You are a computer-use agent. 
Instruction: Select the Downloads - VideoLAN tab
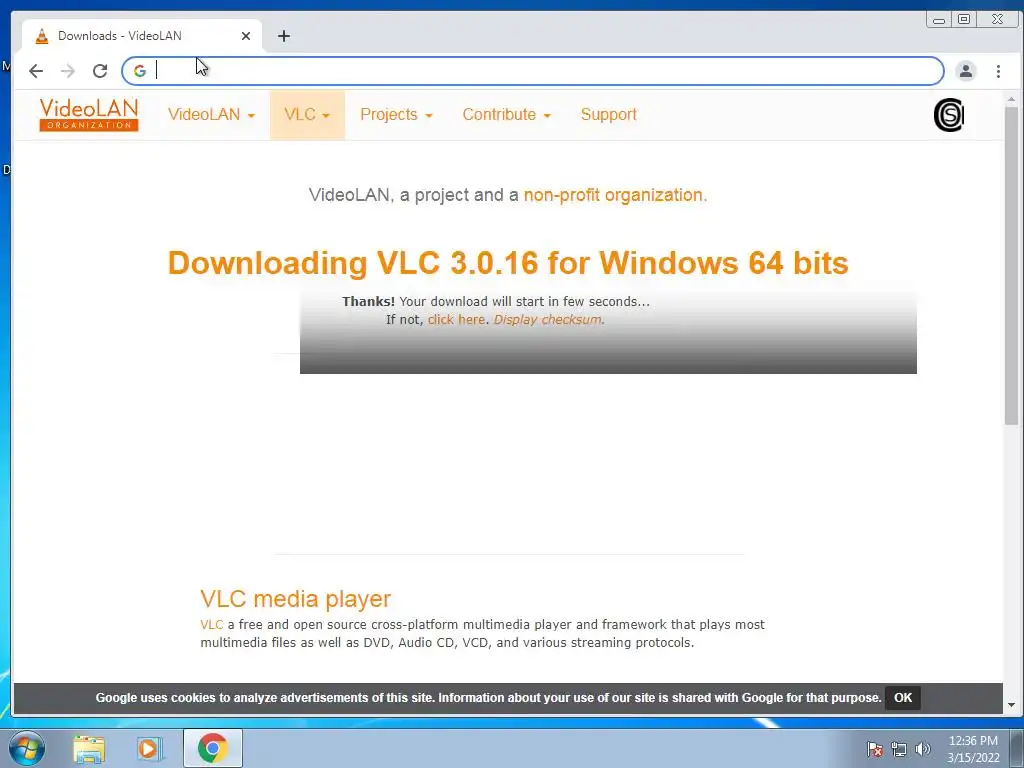[142, 36]
